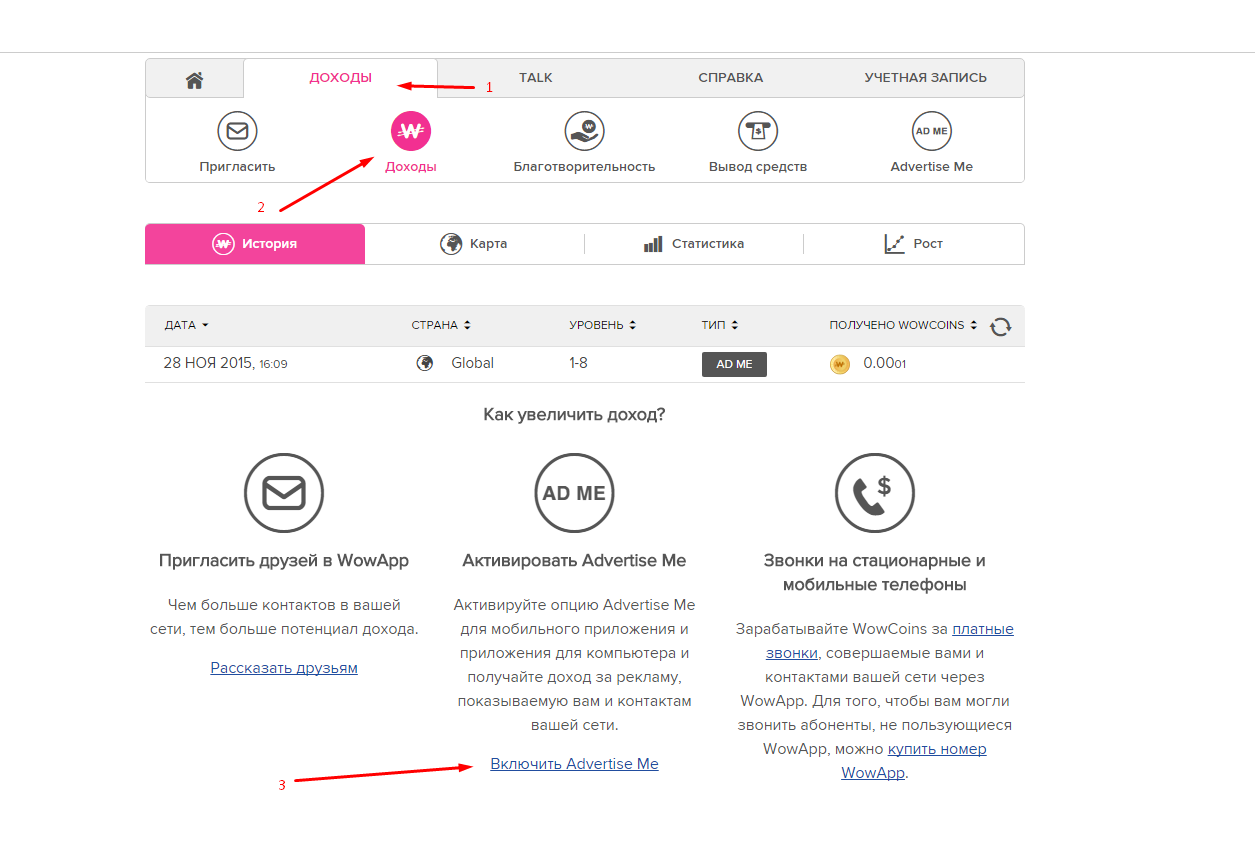Click Рассказать друзьям link
1255x866 pixels.
(x=284, y=668)
